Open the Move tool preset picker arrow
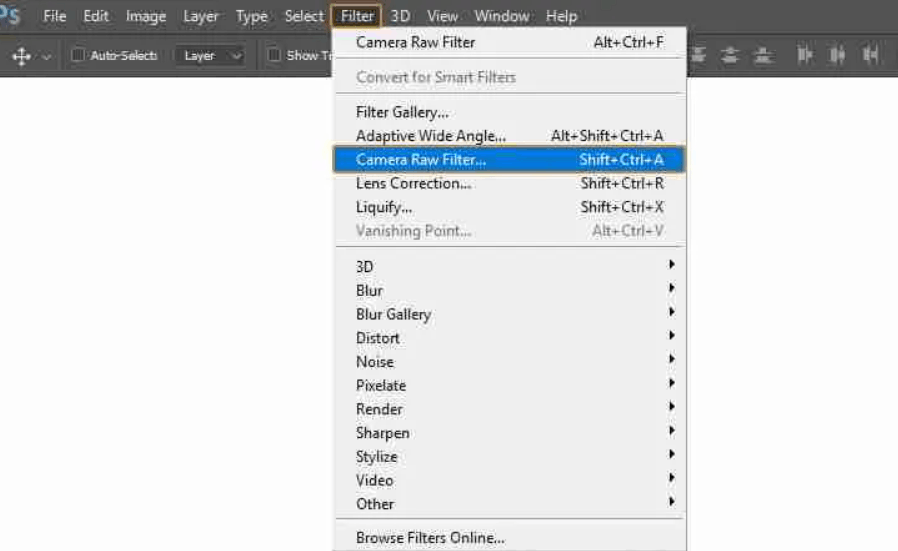This screenshot has width=898, height=551. coord(47,57)
